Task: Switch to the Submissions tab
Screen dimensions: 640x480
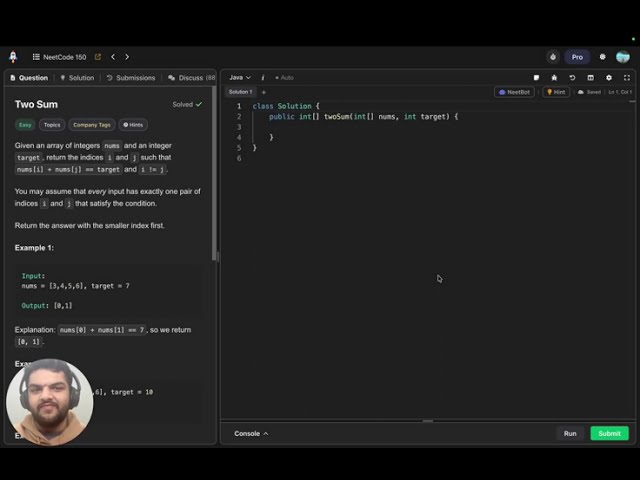Action: (131, 77)
